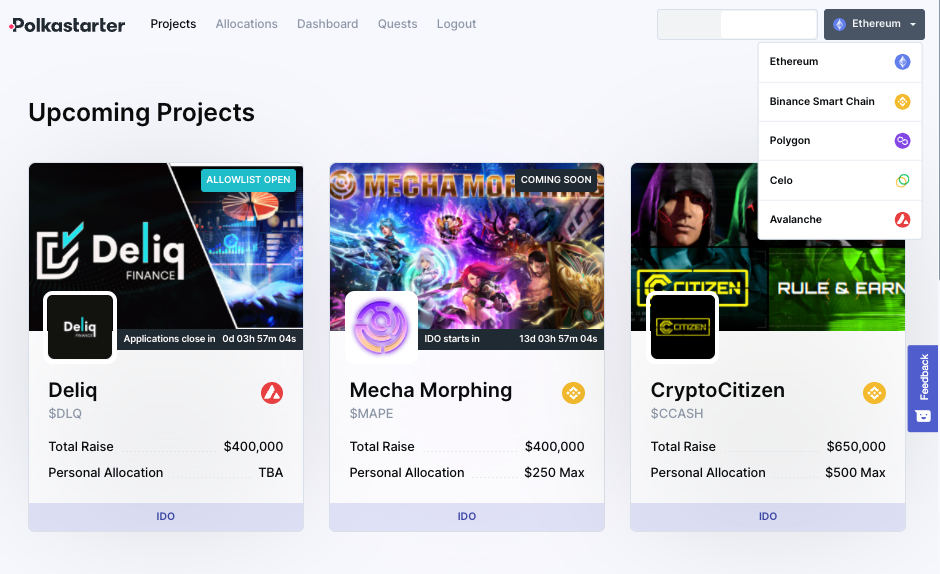Click the Binance Smart Chain yellow icon
Screen dimensions: 940x574
coord(902,101)
